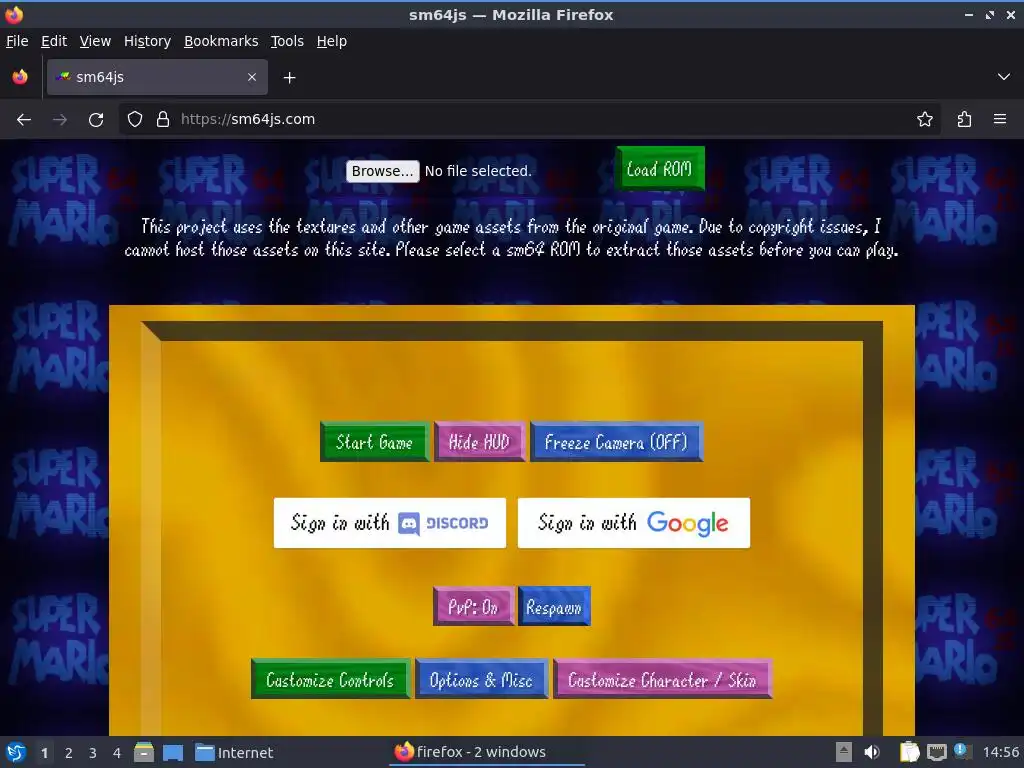Expand Customize Character / Skin section
Image resolution: width=1024 pixels, height=768 pixels.
(x=662, y=680)
